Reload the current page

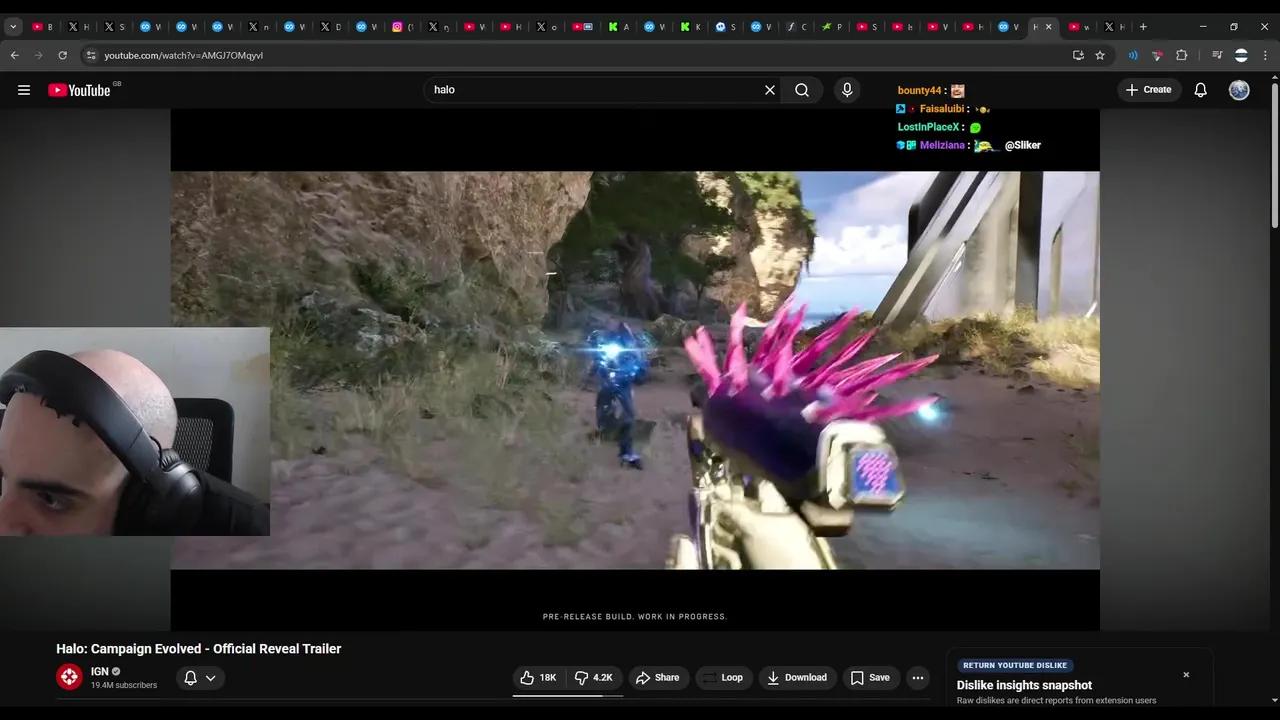62,55
